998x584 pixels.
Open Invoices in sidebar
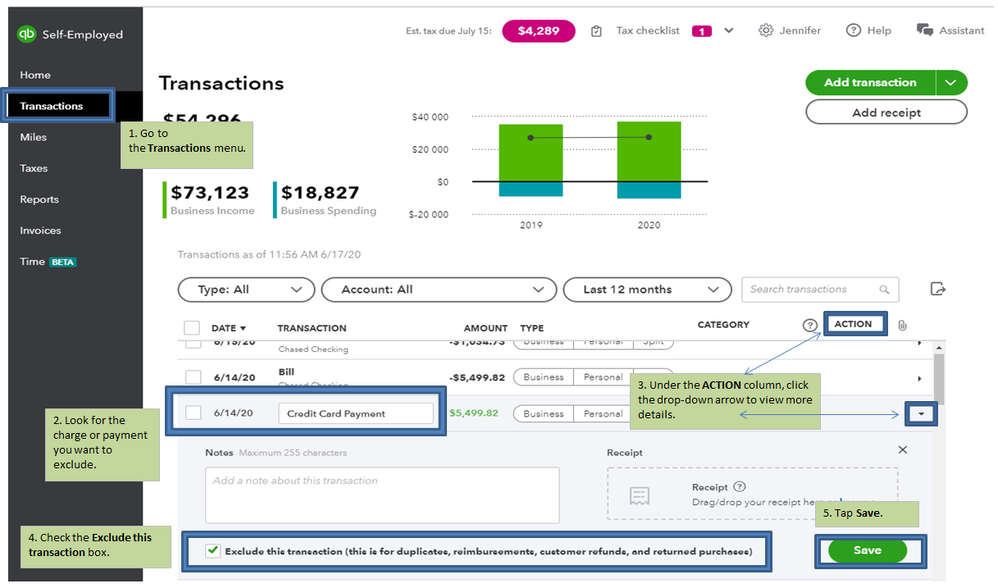click(40, 231)
